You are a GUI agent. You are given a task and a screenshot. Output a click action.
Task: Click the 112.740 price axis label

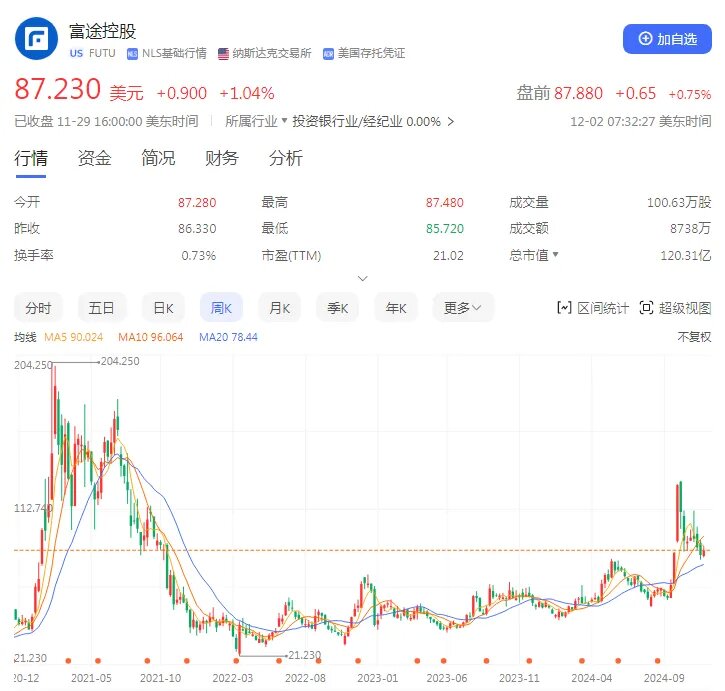coord(33,508)
